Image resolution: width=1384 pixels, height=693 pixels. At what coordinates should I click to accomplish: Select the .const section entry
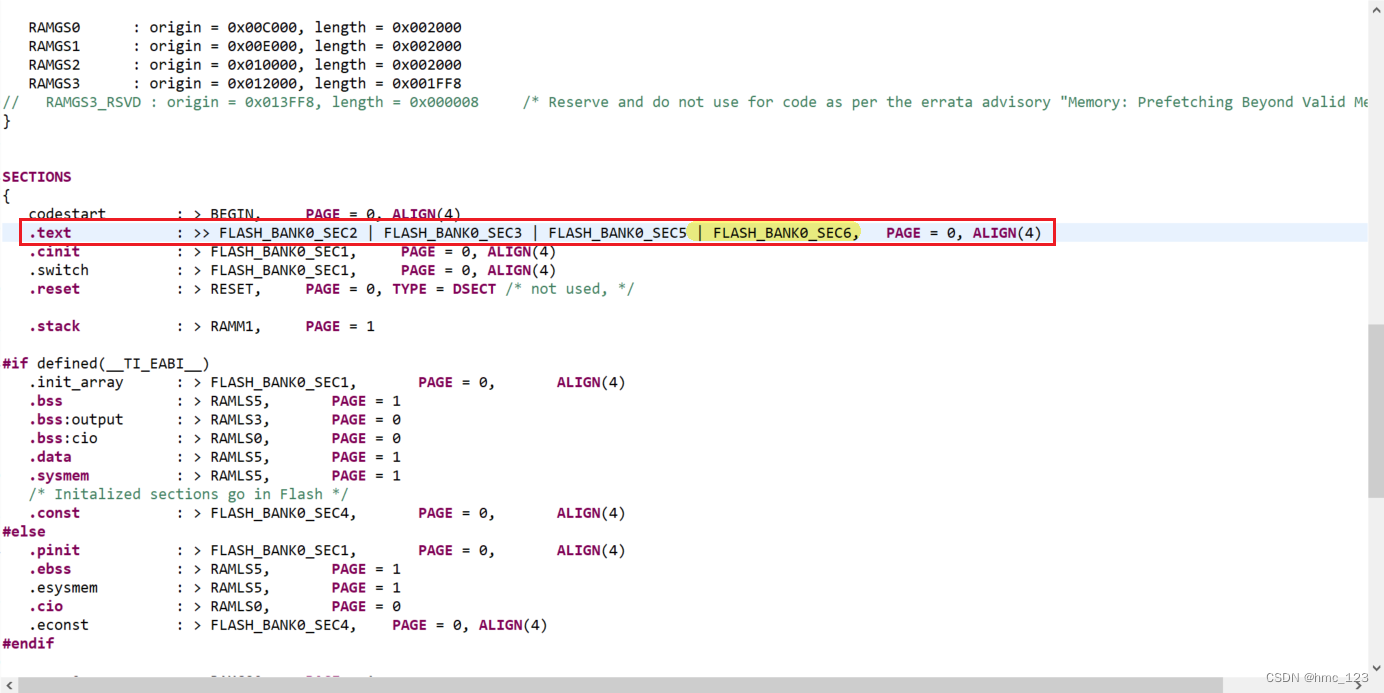55,512
